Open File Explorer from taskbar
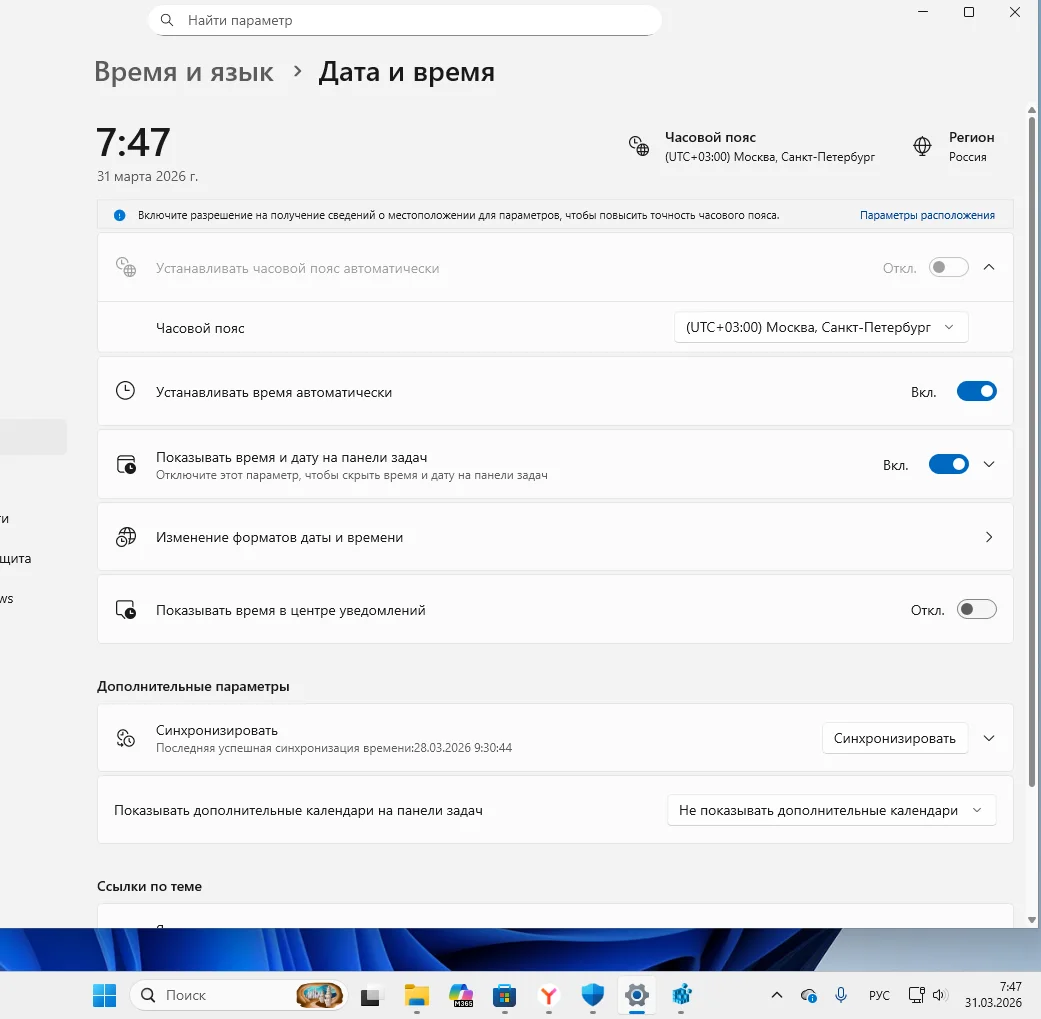Screen dimensions: 1041x1019 [416, 995]
